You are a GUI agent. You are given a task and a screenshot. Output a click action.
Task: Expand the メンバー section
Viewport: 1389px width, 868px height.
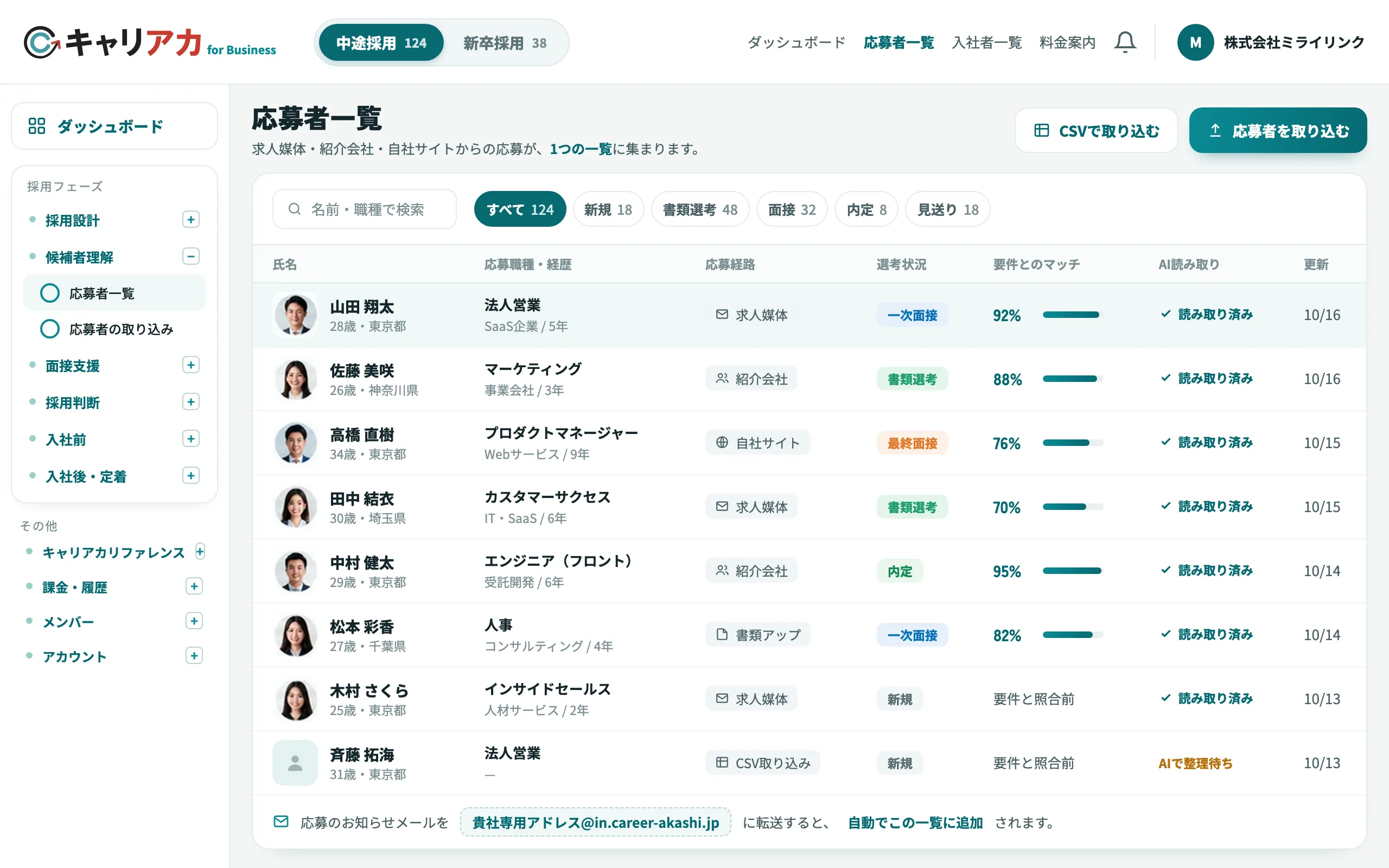194,621
